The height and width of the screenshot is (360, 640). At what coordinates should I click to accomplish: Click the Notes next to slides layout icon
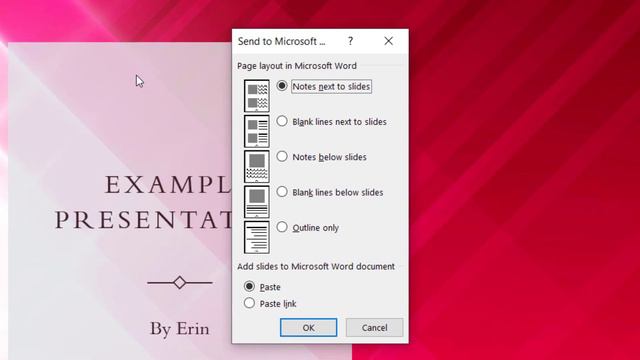[257, 96]
